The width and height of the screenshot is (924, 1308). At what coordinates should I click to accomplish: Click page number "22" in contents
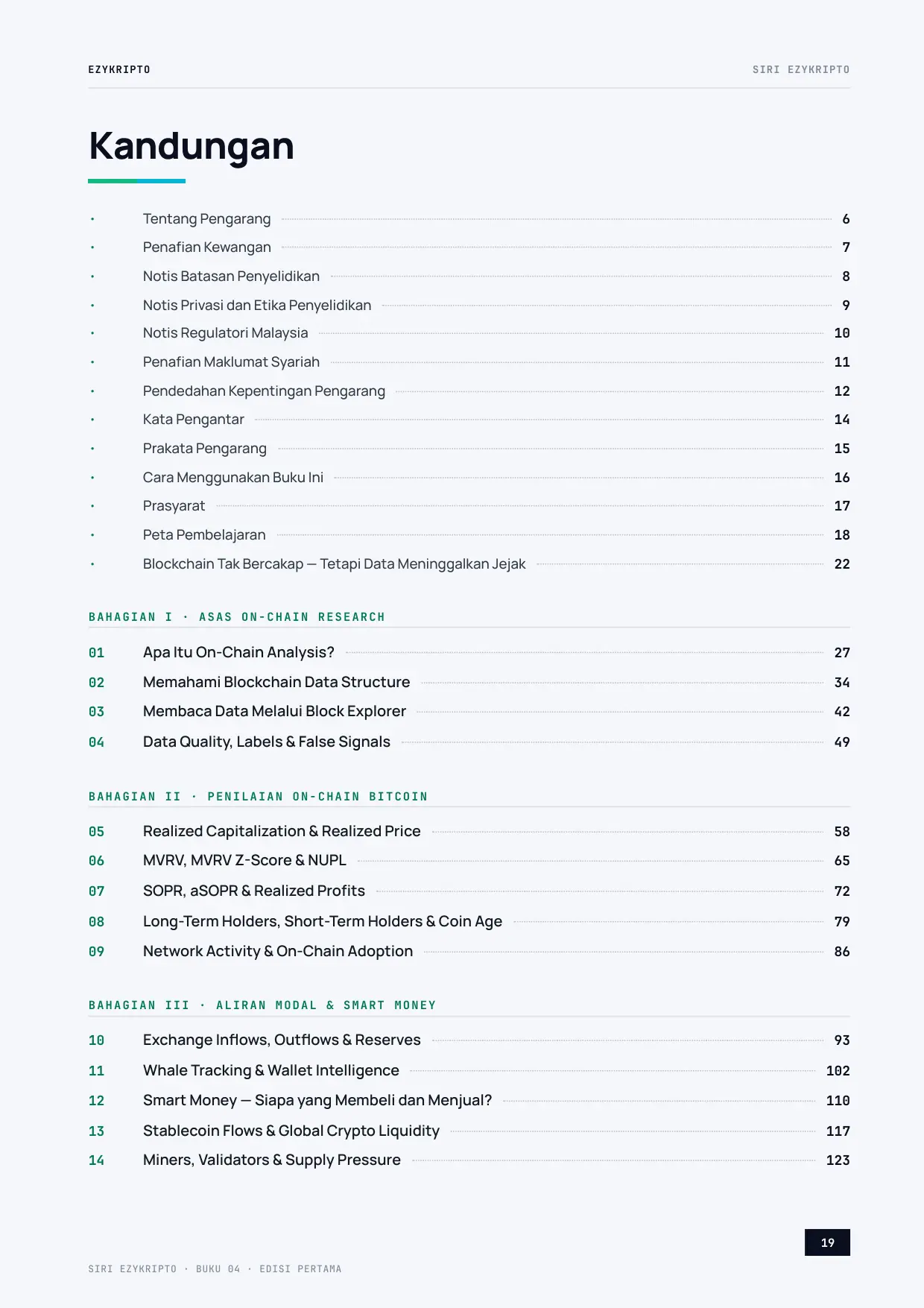coord(842,564)
